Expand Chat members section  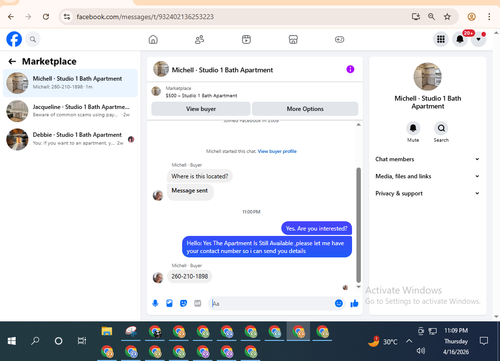tap(427, 159)
